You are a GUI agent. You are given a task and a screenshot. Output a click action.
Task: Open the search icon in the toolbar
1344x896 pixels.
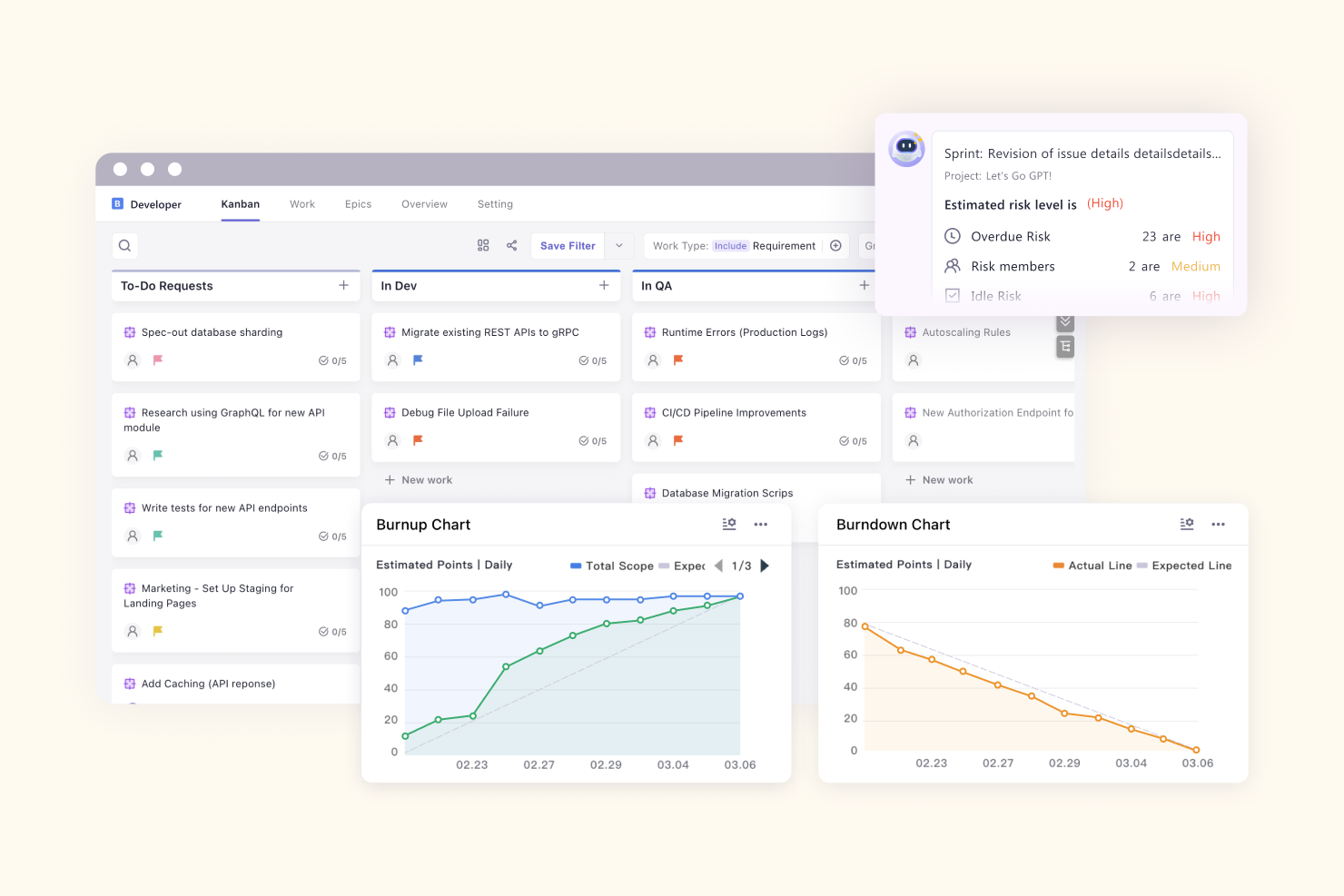124,245
